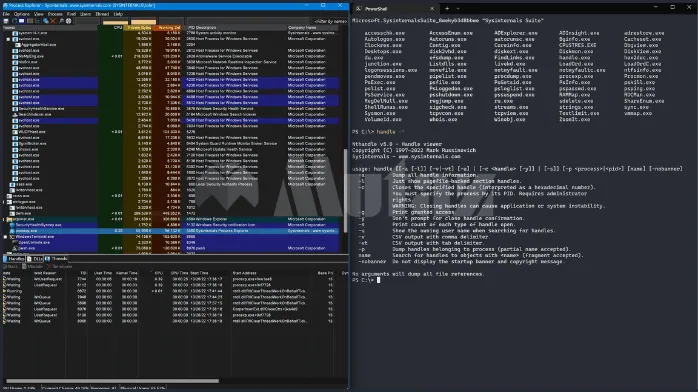Close the PowerShell tab with its X
The image size is (698, 392).
[432, 8]
